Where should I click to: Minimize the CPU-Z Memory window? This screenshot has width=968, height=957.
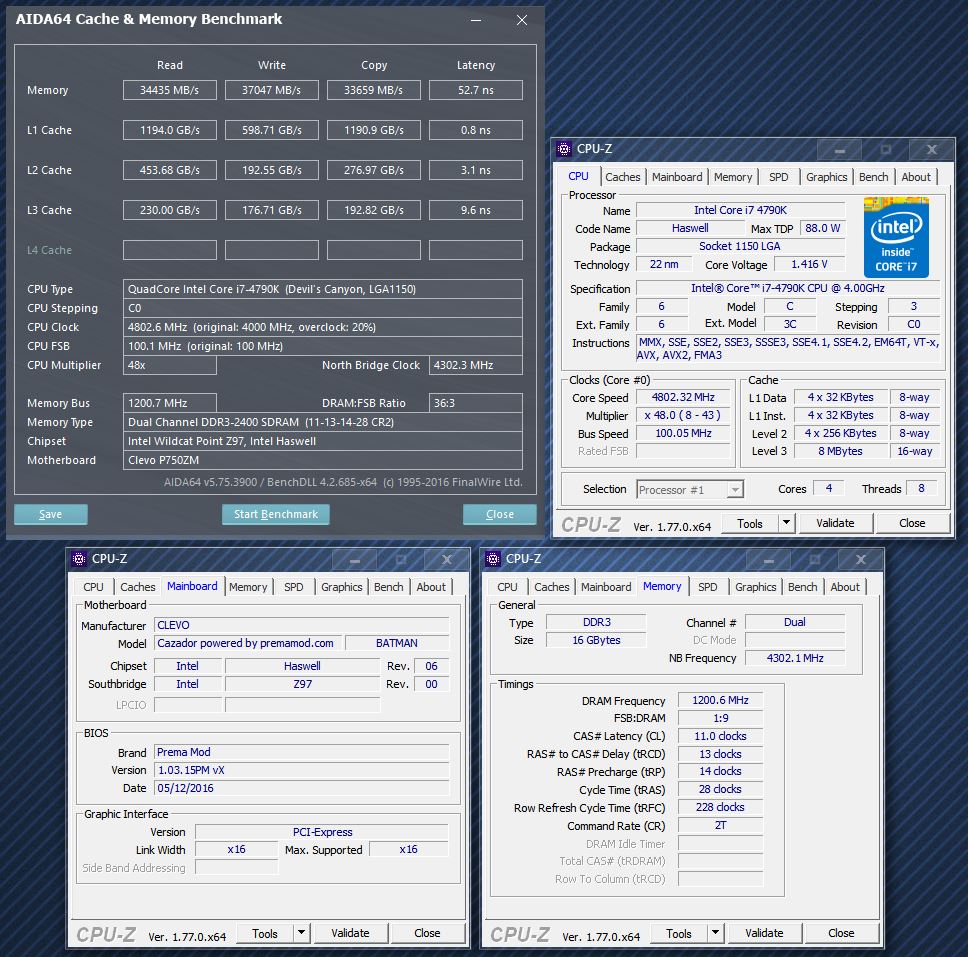coord(769,560)
